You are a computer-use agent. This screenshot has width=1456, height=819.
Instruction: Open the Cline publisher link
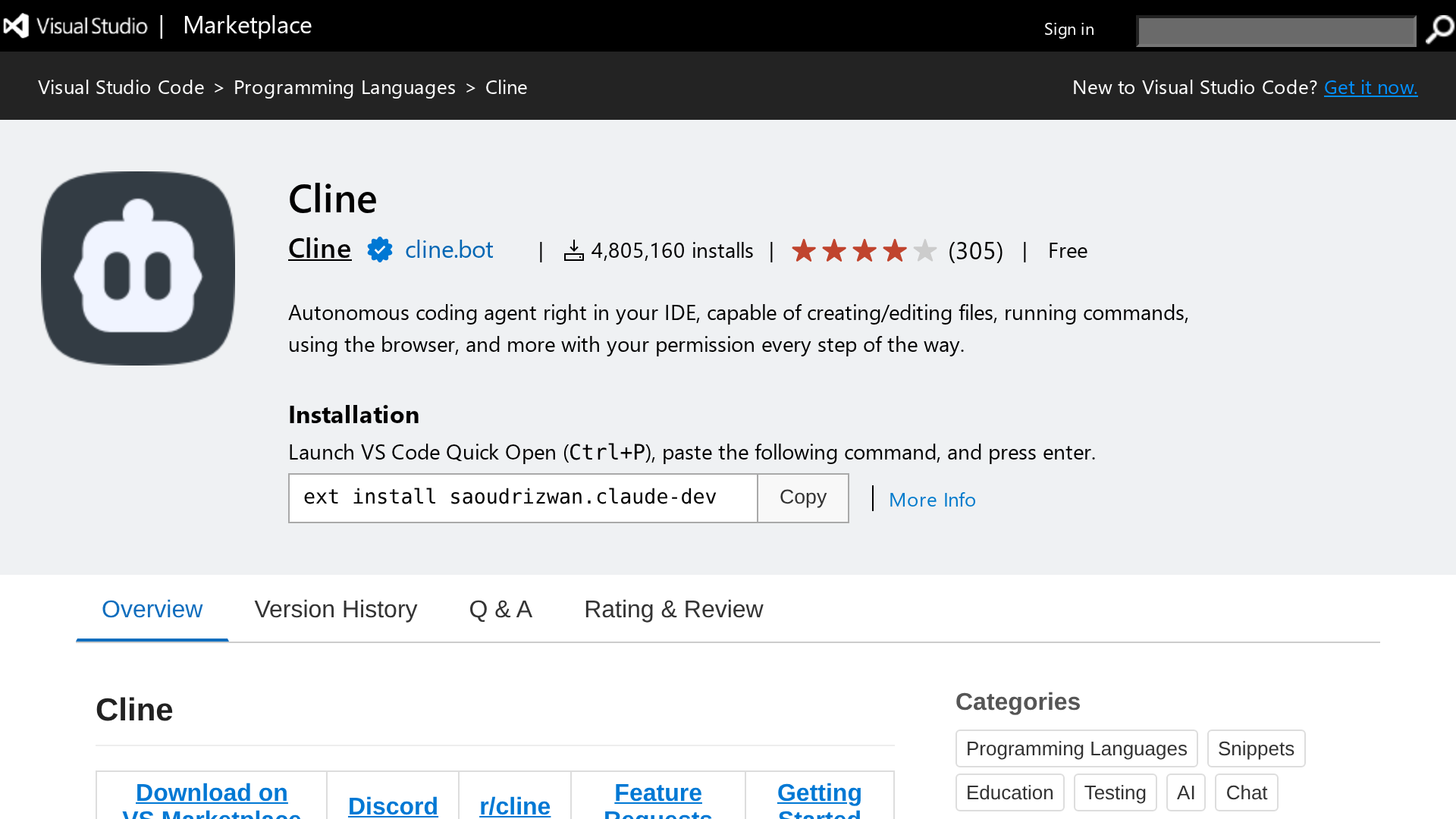tap(319, 249)
